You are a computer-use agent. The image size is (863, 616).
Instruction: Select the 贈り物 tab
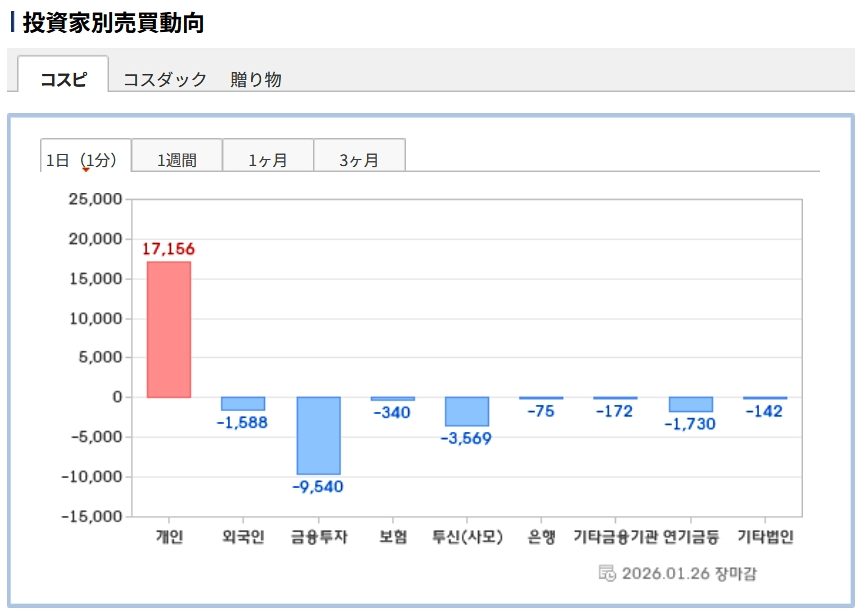pyautogui.click(x=256, y=79)
